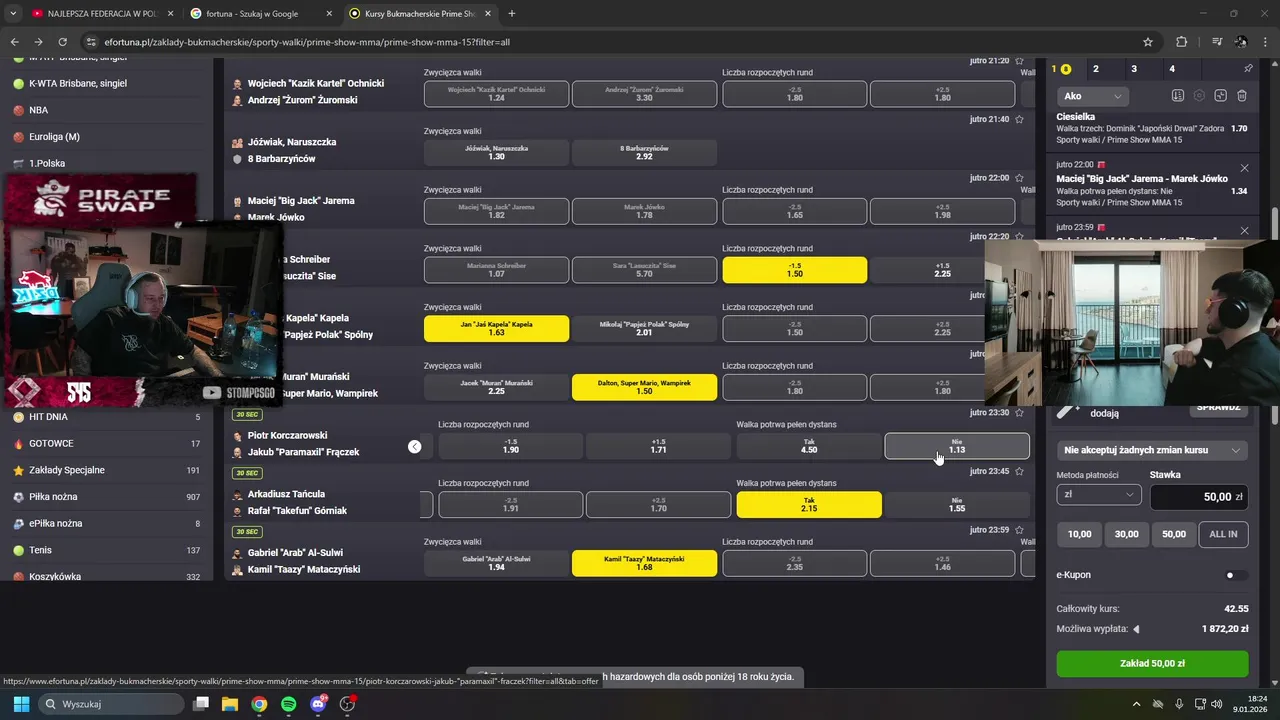Delete all bets with trash icon

pyautogui.click(x=1242, y=96)
